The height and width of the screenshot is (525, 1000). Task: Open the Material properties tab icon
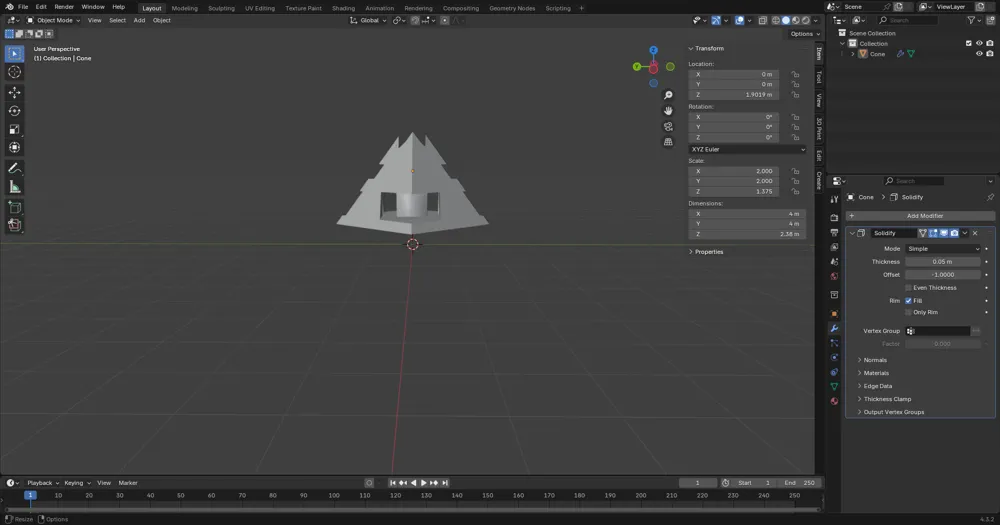click(x=834, y=401)
